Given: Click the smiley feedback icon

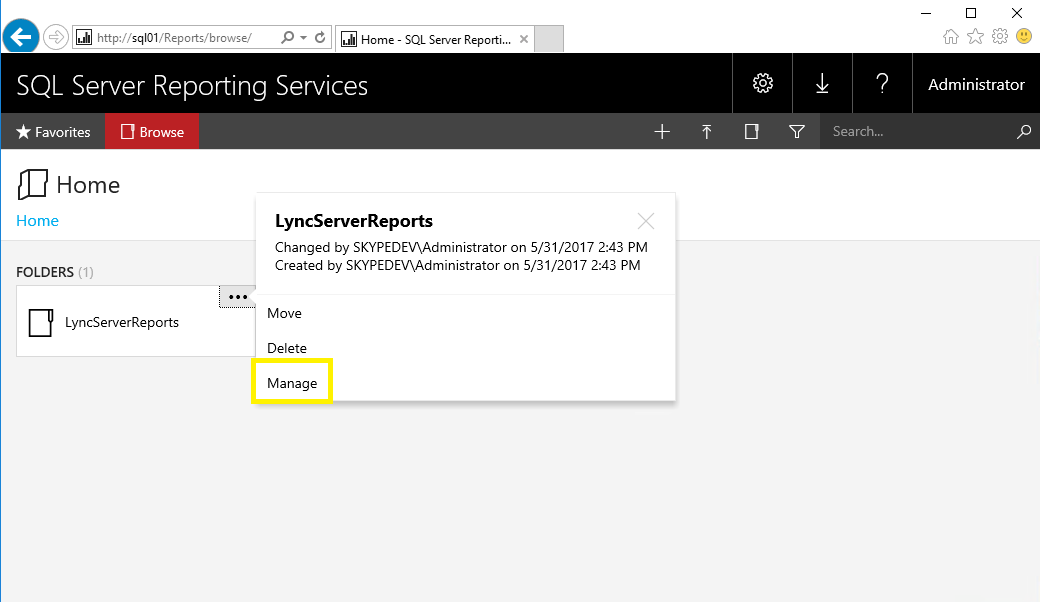Looking at the screenshot, I should click(x=1025, y=36).
